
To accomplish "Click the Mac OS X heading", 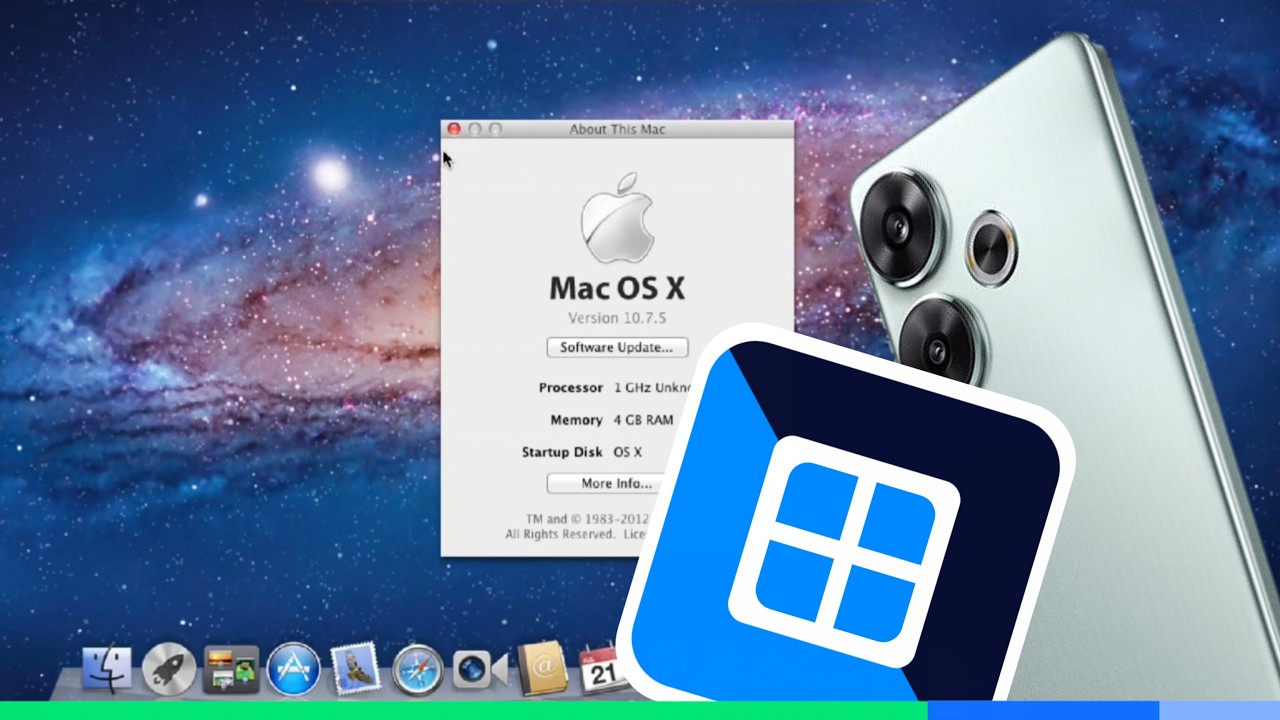I will pos(617,288).
